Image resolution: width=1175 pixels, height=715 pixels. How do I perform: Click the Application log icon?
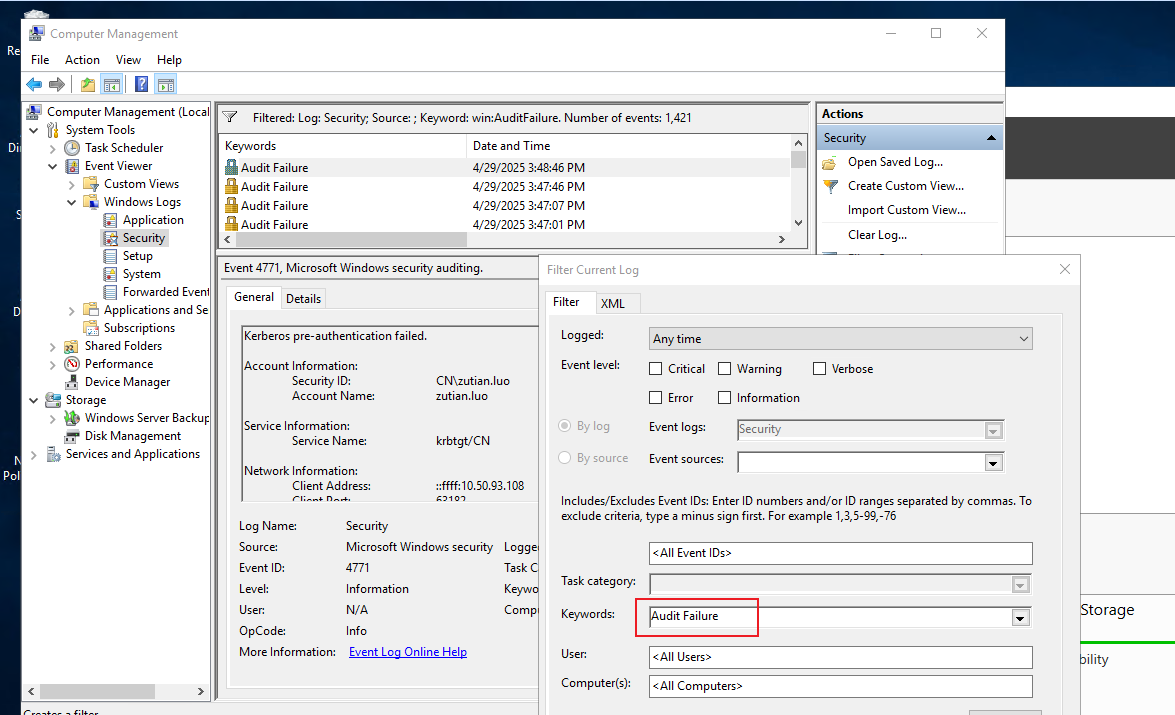click(110, 220)
